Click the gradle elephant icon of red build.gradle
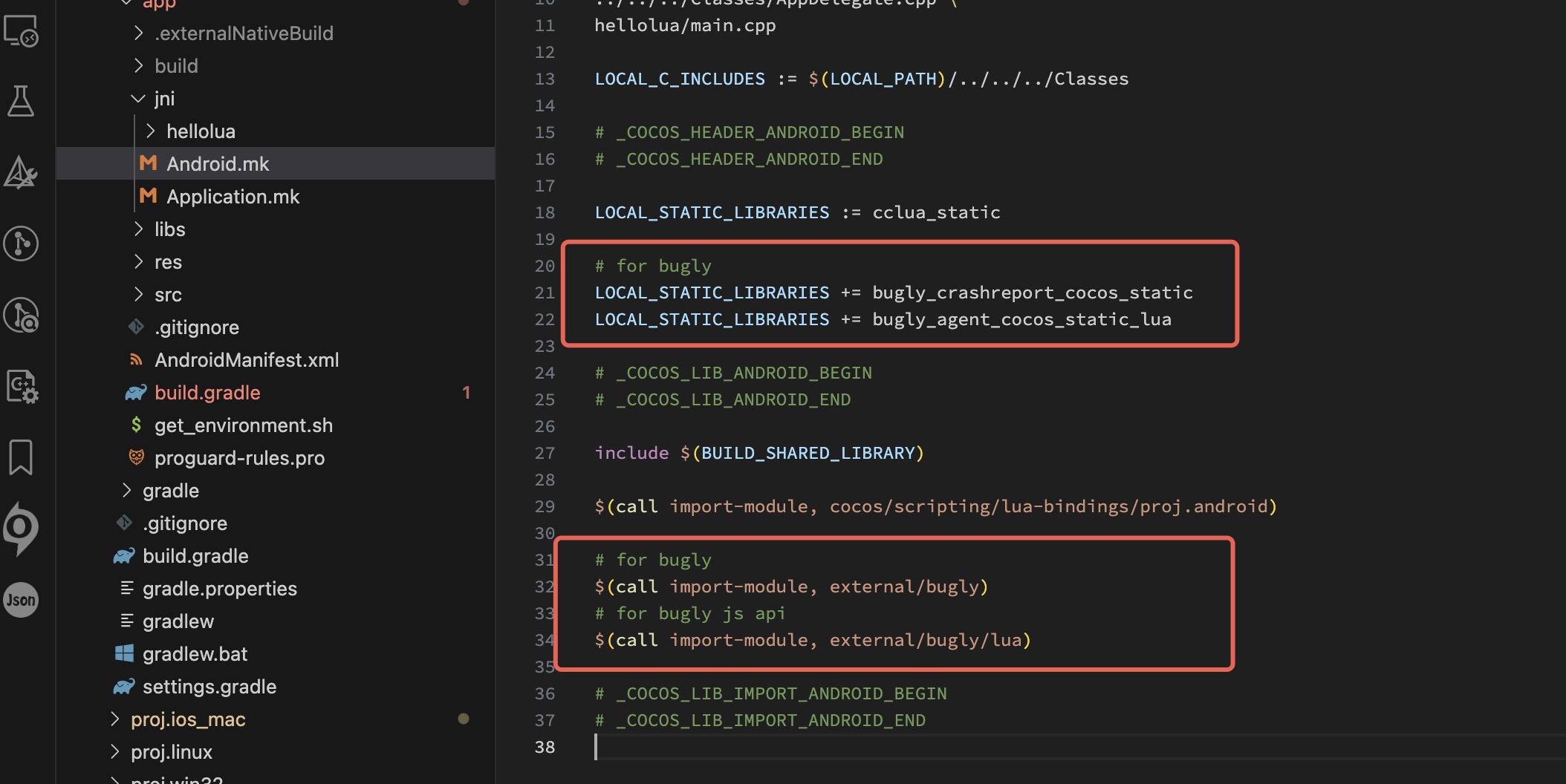The width and height of the screenshot is (1566, 784). pyautogui.click(x=136, y=392)
